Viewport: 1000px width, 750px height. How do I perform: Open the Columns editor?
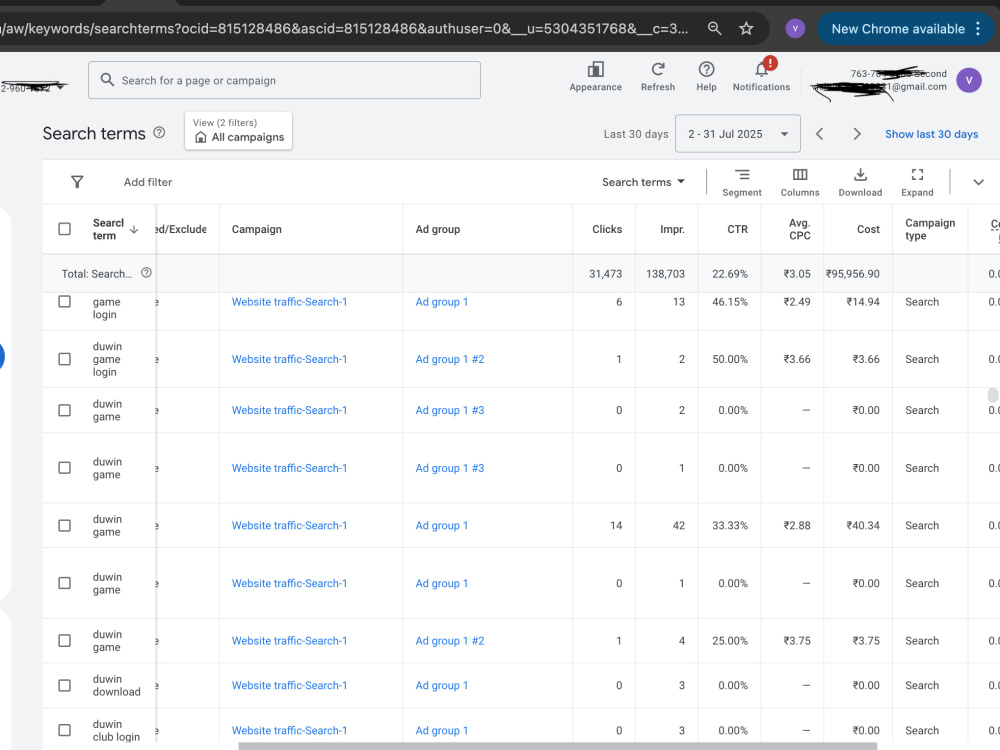pos(800,182)
